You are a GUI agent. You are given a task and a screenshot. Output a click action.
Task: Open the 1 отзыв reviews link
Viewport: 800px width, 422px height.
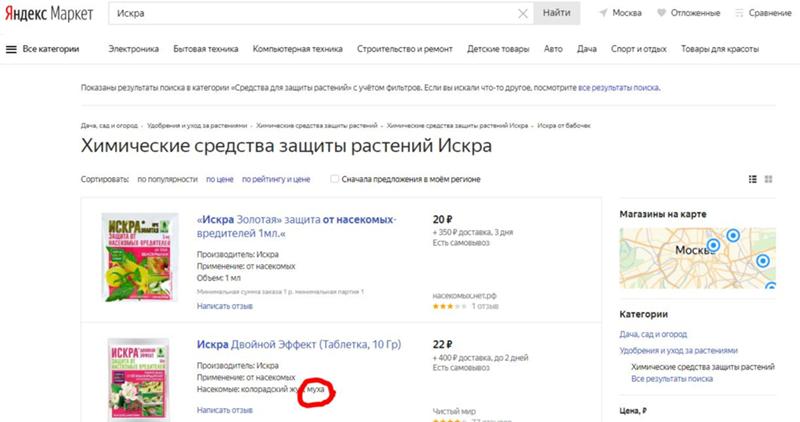[x=485, y=306]
